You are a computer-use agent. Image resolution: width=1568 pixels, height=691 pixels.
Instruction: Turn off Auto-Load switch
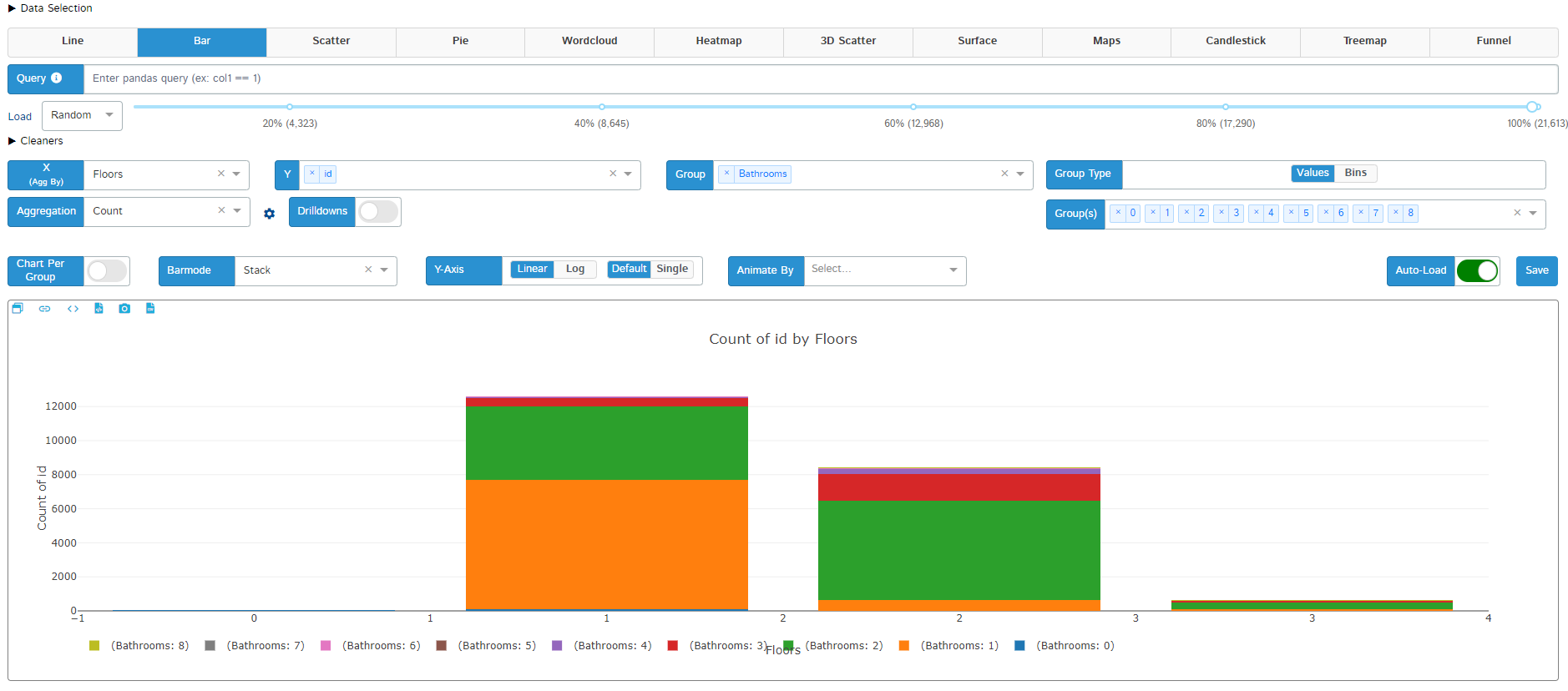click(x=1477, y=270)
